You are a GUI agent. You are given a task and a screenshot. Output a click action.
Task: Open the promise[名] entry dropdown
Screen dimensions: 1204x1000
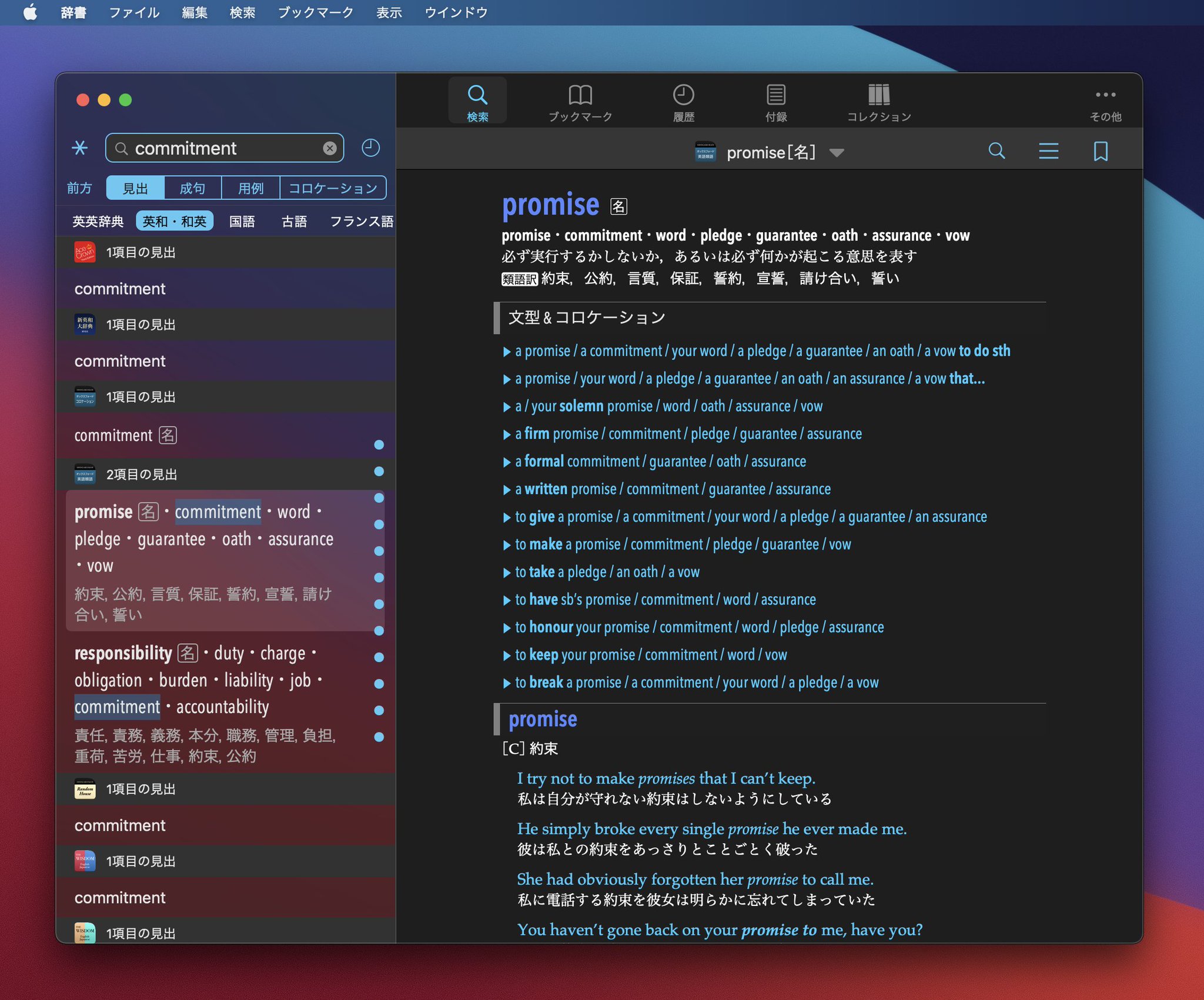tap(837, 152)
